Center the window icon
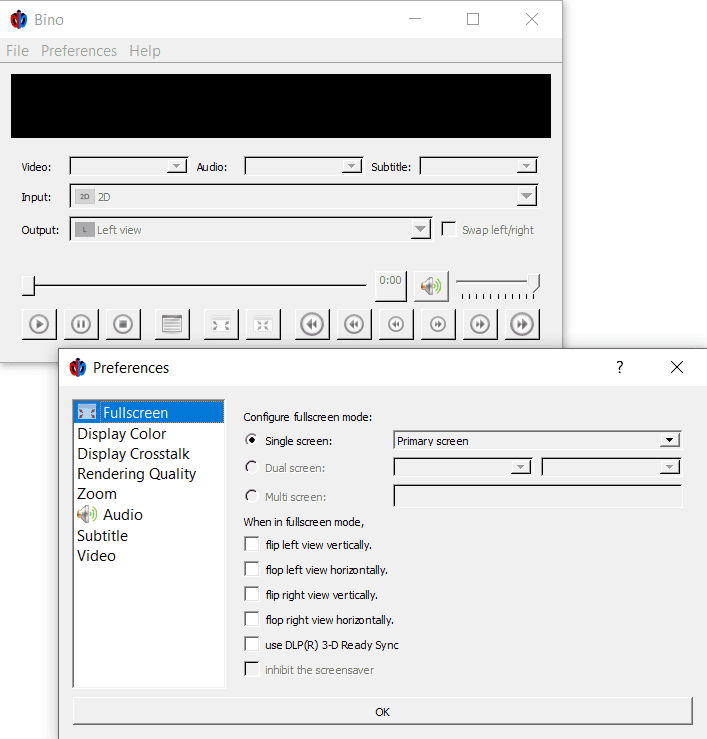The height and width of the screenshot is (739, 707). coord(263,324)
